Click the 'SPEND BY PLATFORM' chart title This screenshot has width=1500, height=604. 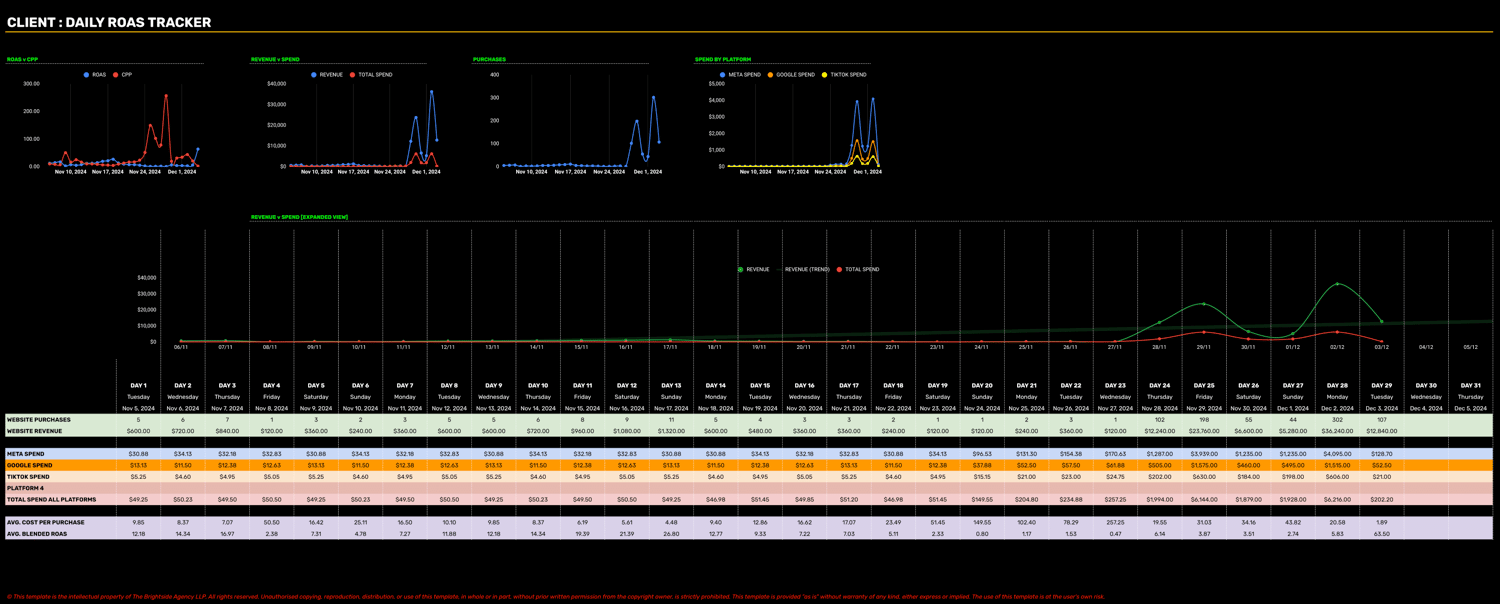click(723, 60)
